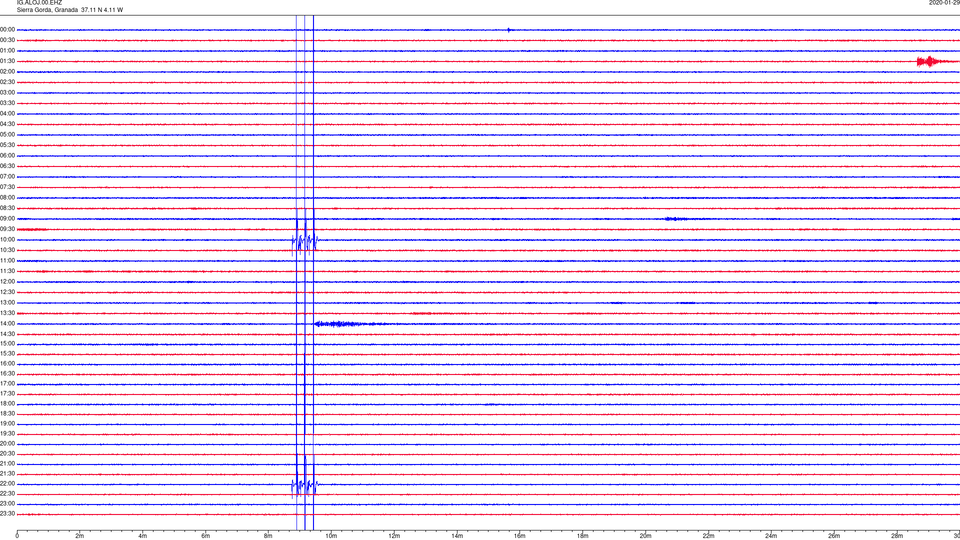Click the 18m tick label on the time axis
960x540 pixels.
[582, 536]
